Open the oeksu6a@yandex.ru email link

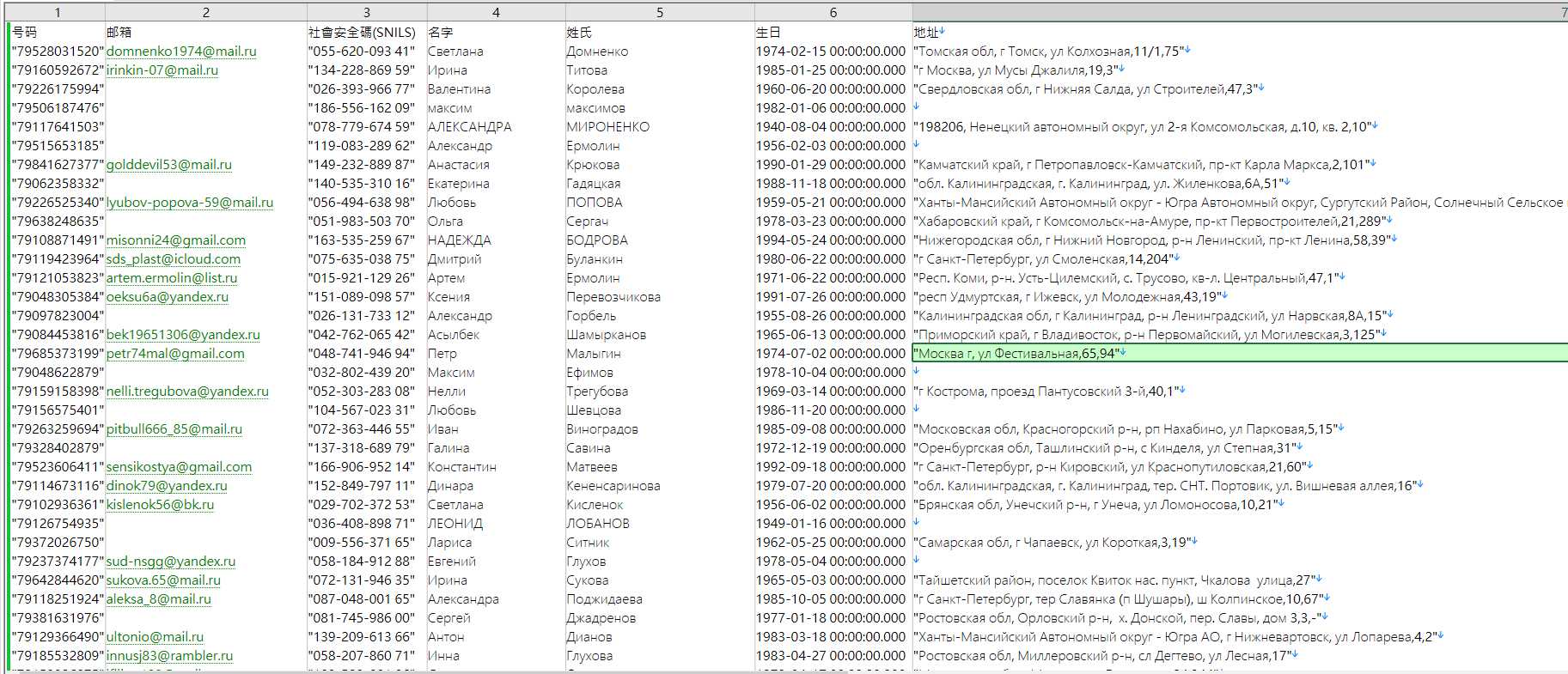[168, 297]
